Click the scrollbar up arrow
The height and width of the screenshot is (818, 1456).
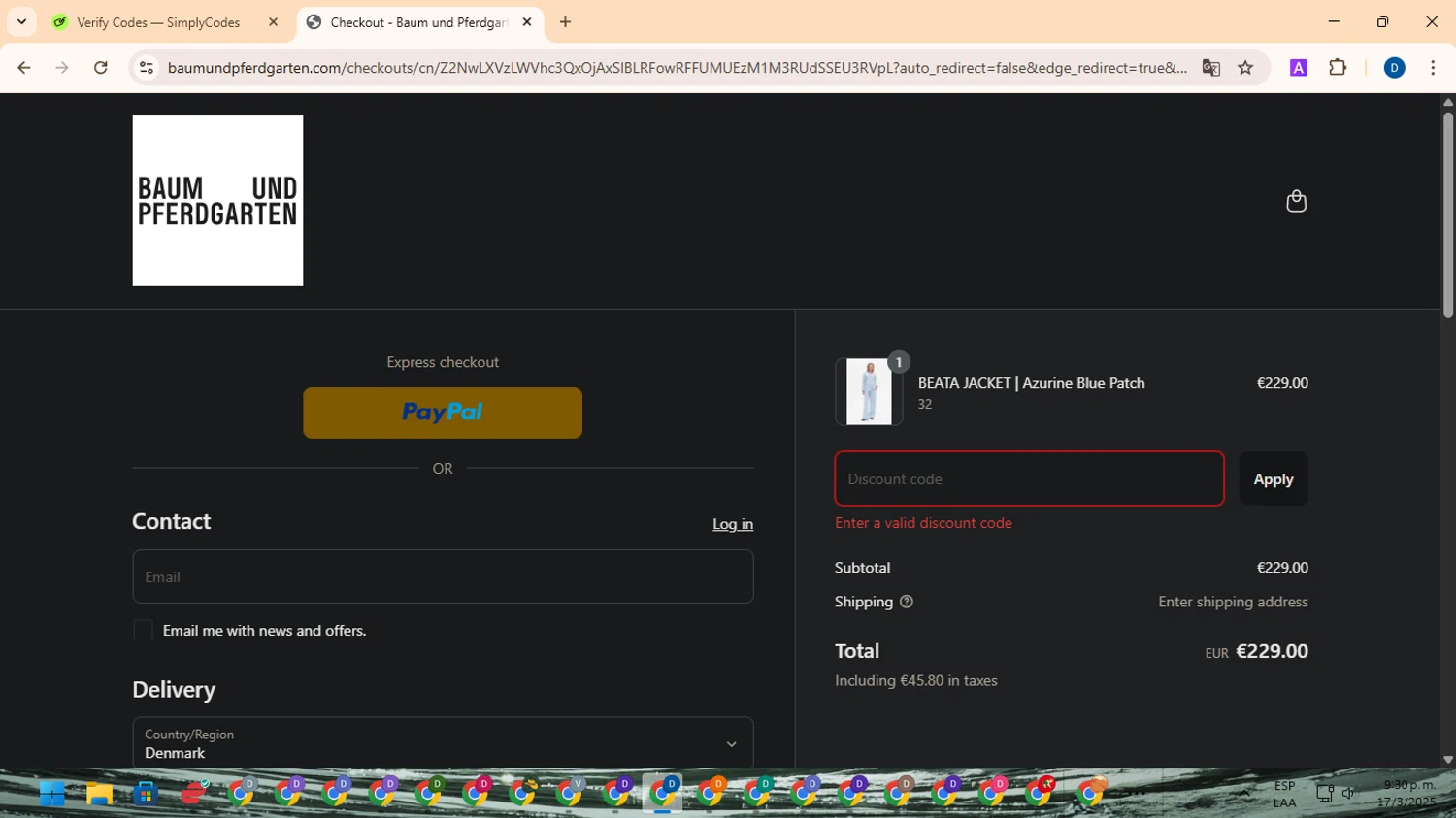point(1447,101)
